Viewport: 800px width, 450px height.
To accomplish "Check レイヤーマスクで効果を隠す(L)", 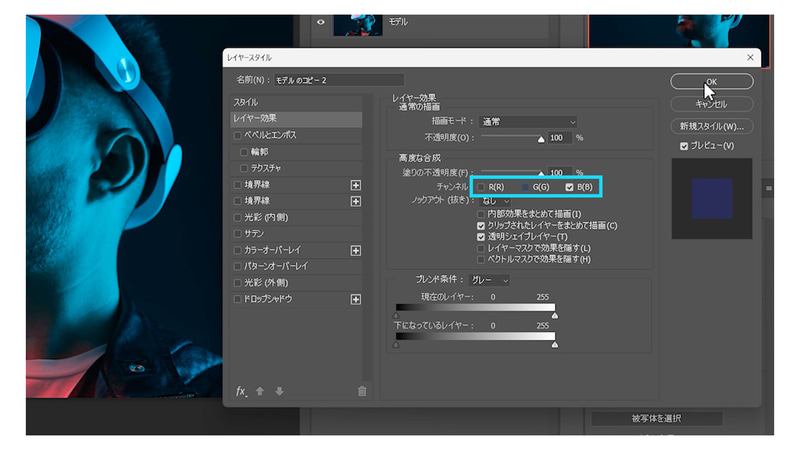I will click(481, 248).
